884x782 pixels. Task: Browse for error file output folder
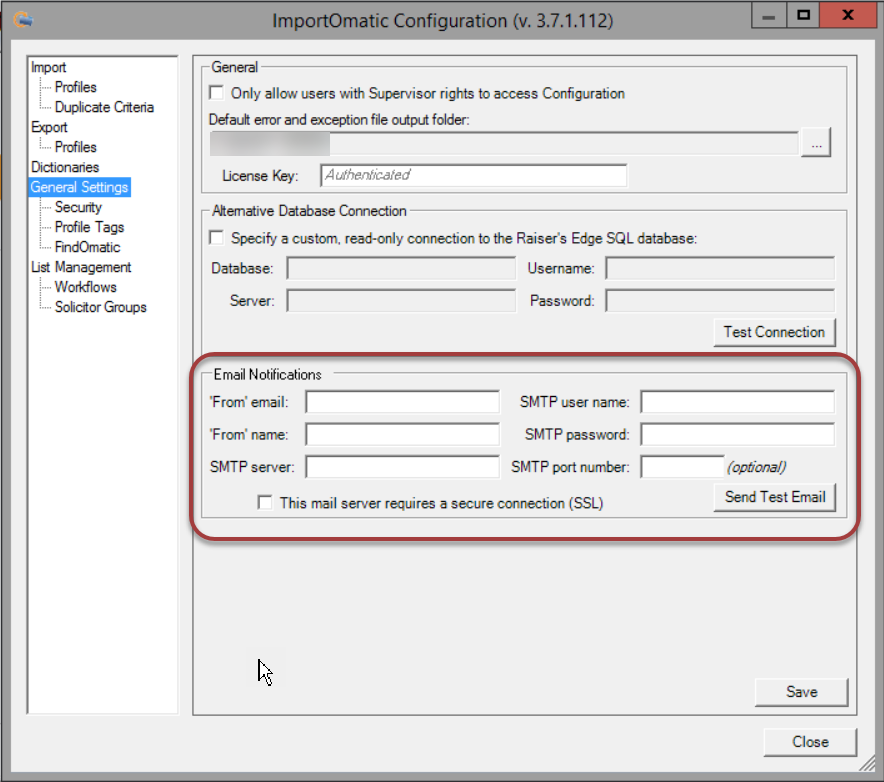coord(816,142)
